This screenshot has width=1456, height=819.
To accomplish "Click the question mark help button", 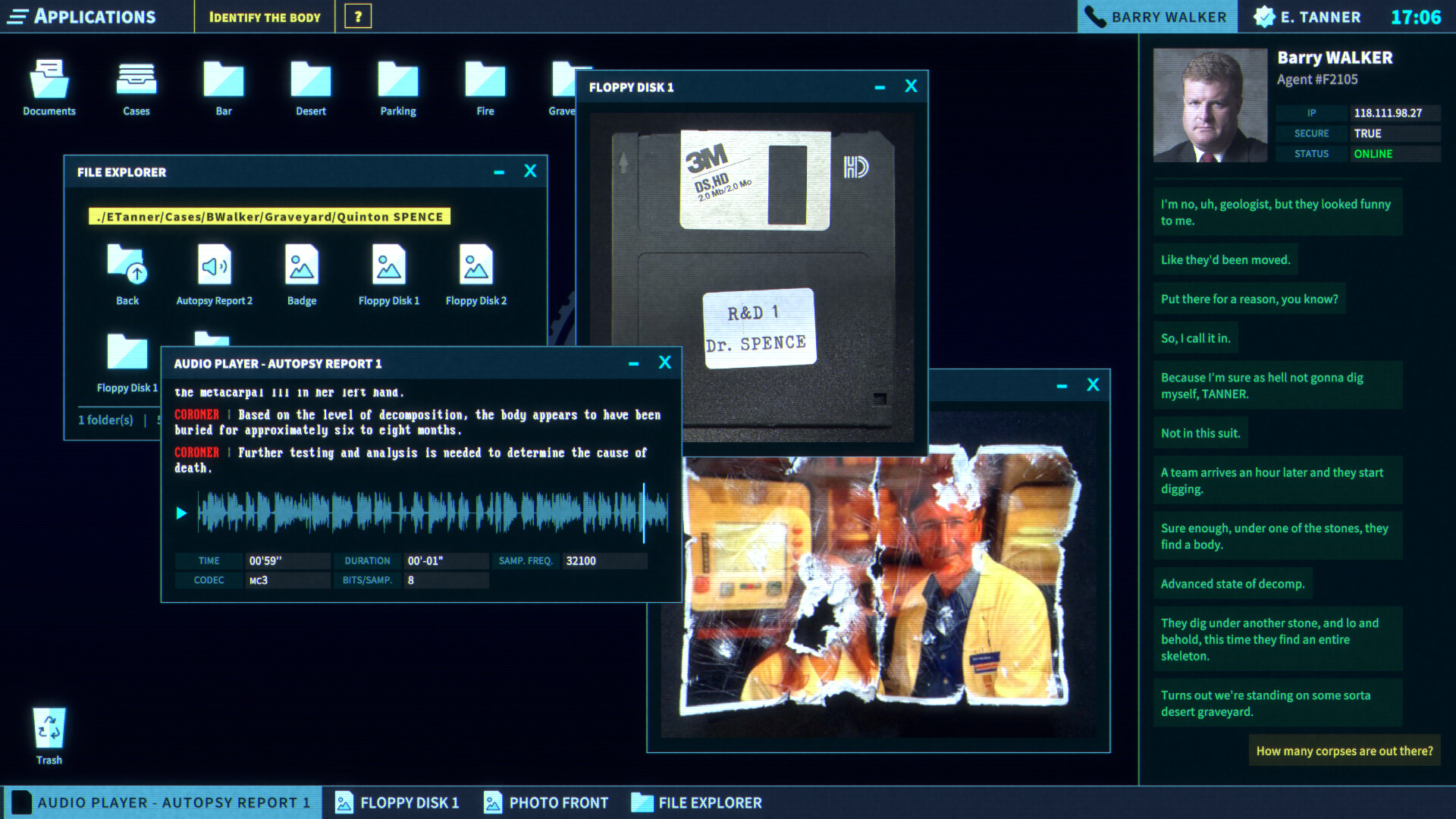I will 357,17.
